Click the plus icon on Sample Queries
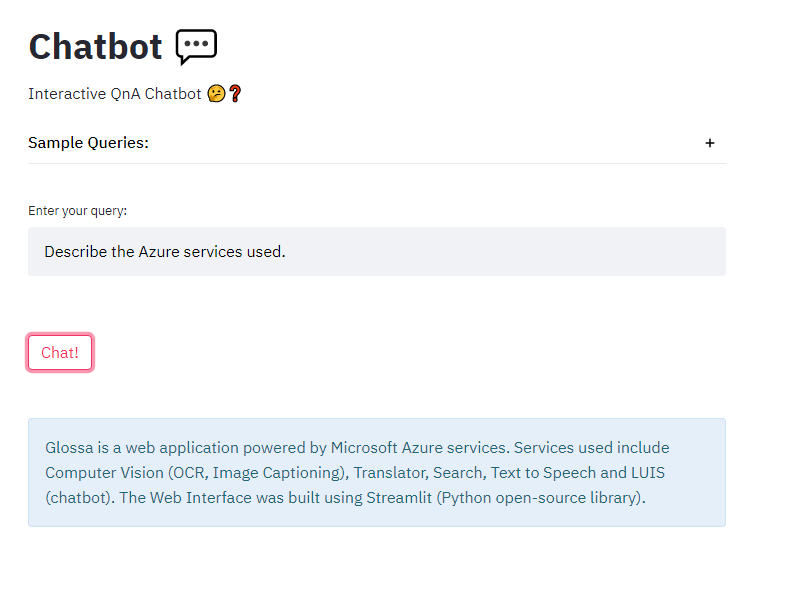The image size is (796, 591). (x=710, y=143)
